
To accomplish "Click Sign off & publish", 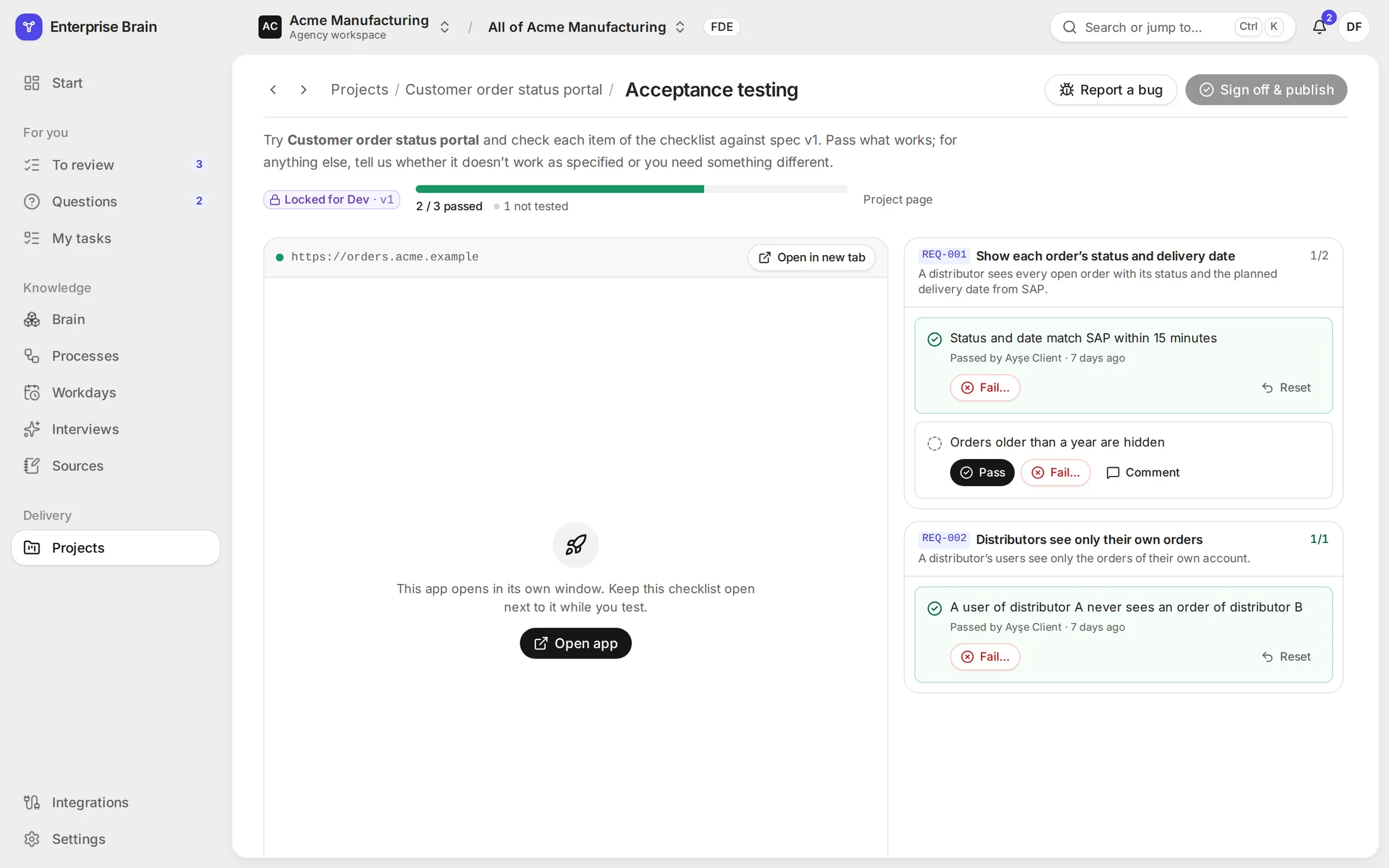I will pyautogui.click(x=1266, y=90).
